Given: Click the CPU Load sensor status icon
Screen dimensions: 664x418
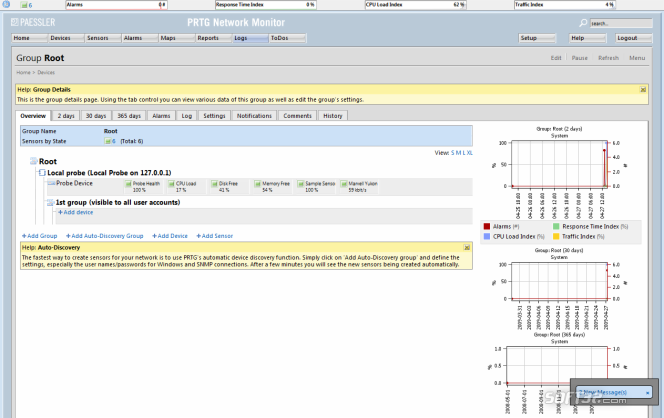Looking at the screenshot, I should pyautogui.click(x=171, y=184).
